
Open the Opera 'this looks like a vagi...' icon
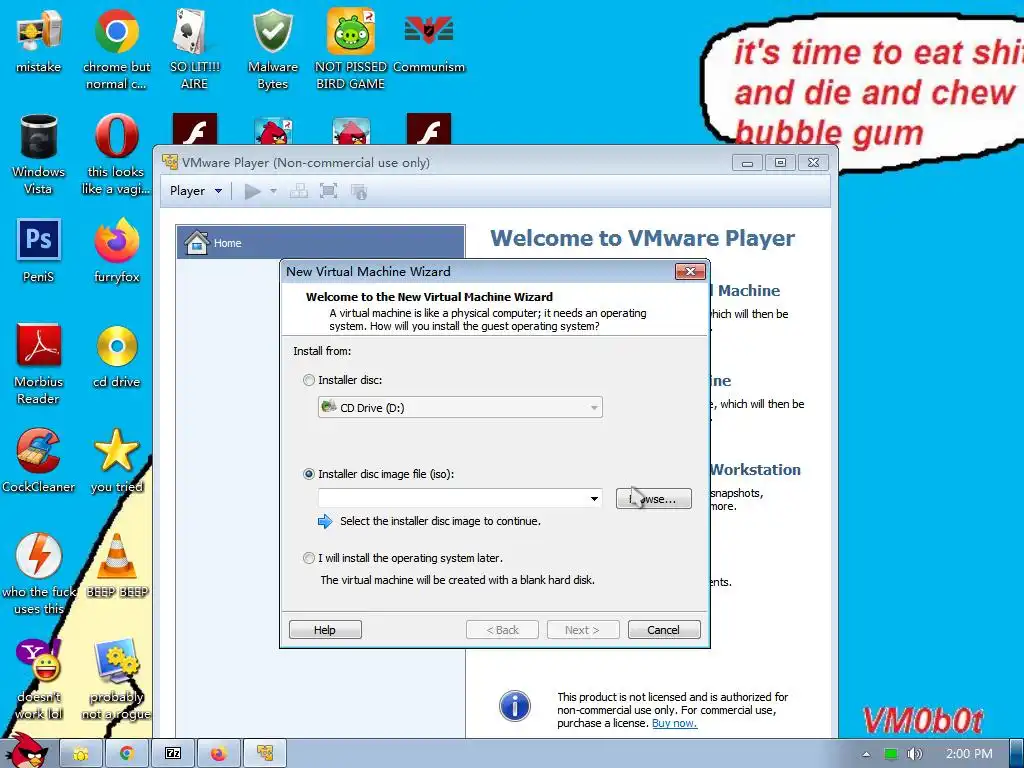click(x=116, y=154)
